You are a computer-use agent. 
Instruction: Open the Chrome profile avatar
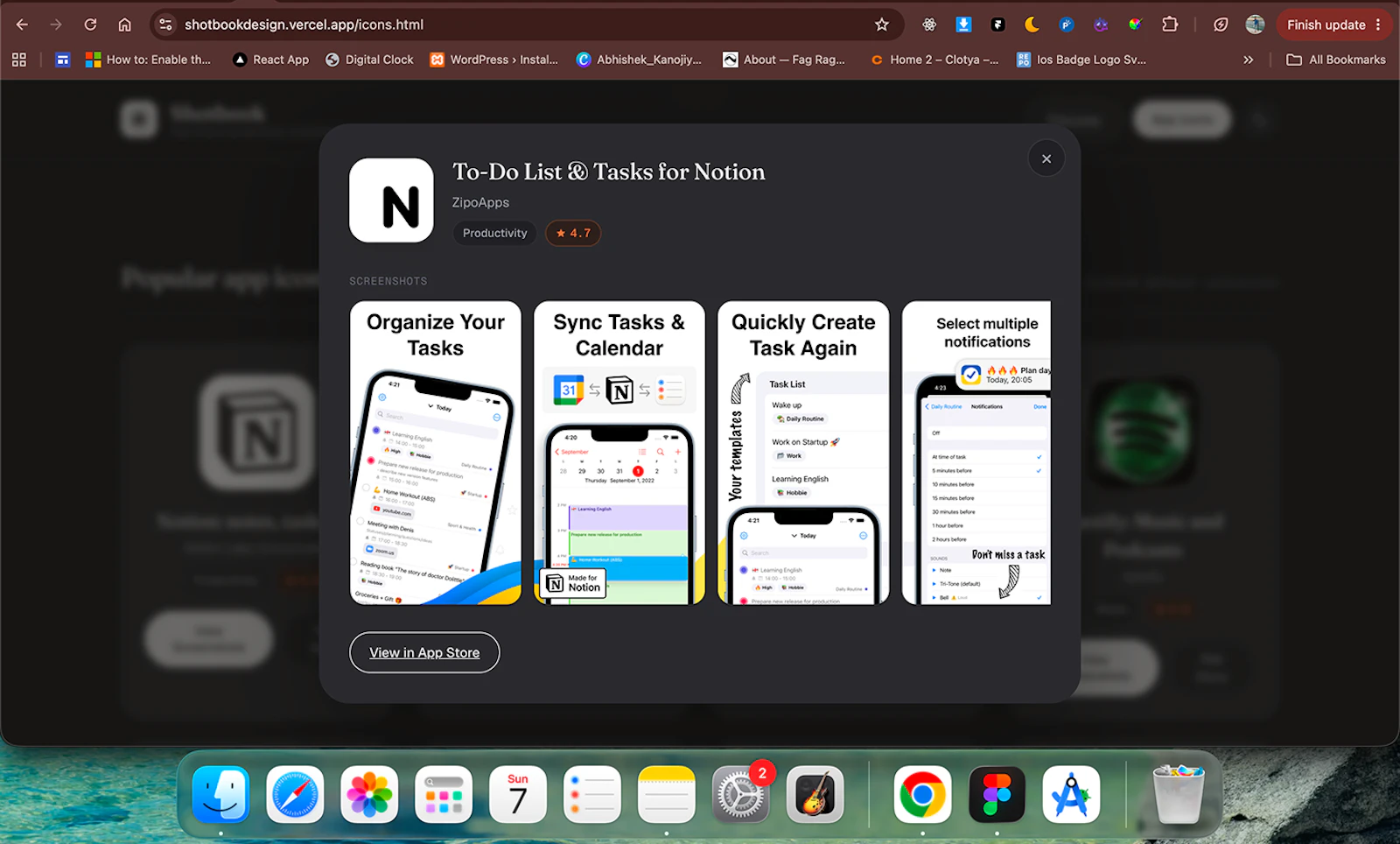[x=1255, y=25]
